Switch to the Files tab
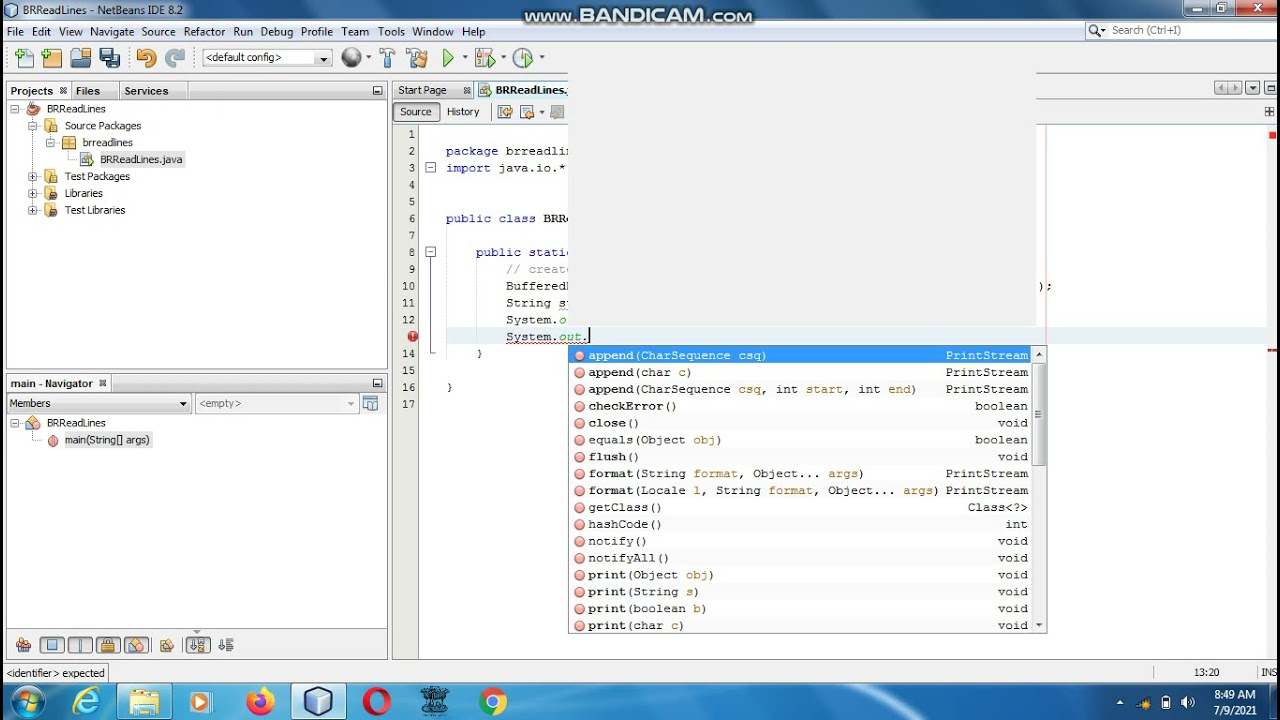Image resolution: width=1280 pixels, height=720 pixels. [88, 91]
